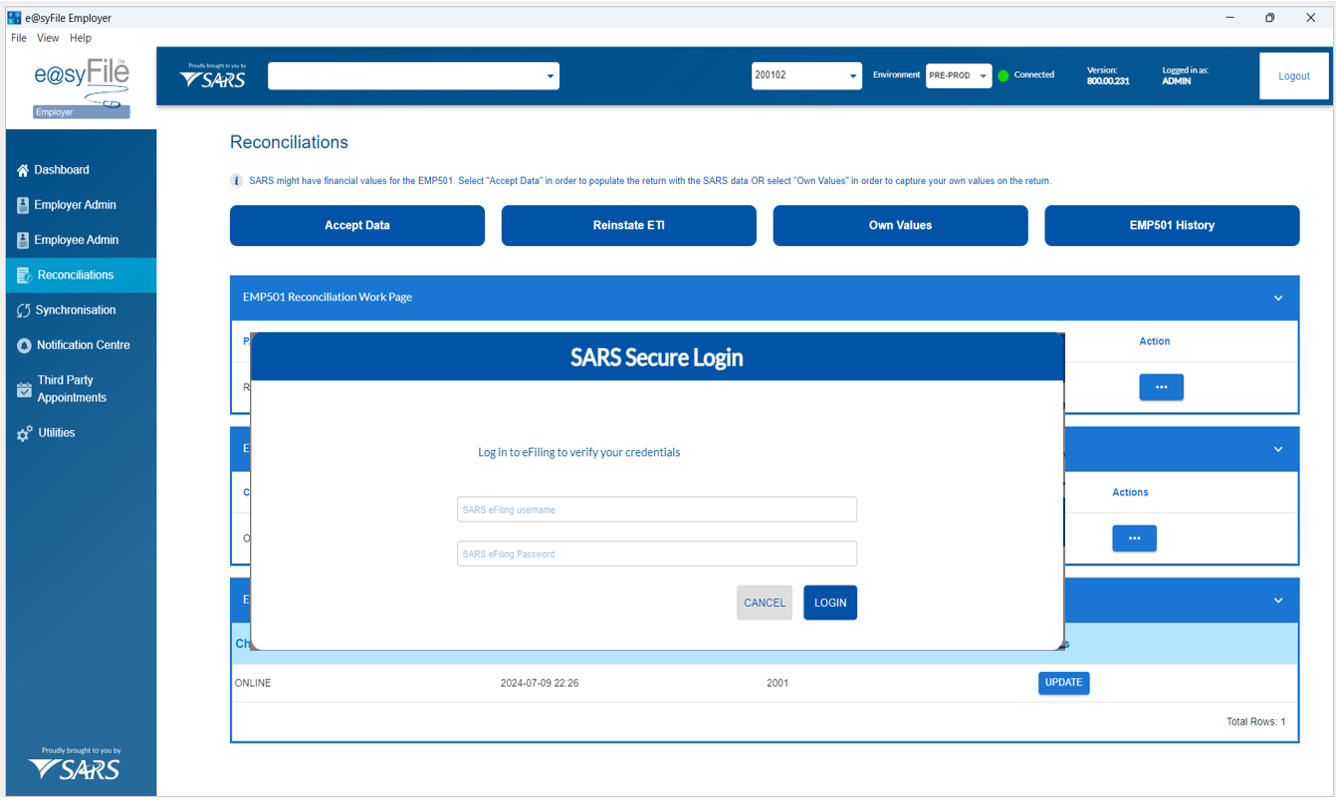Click UPDATE button in the ONLINE row
The height and width of the screenshot is (800, 1336).
(1063, 683)
